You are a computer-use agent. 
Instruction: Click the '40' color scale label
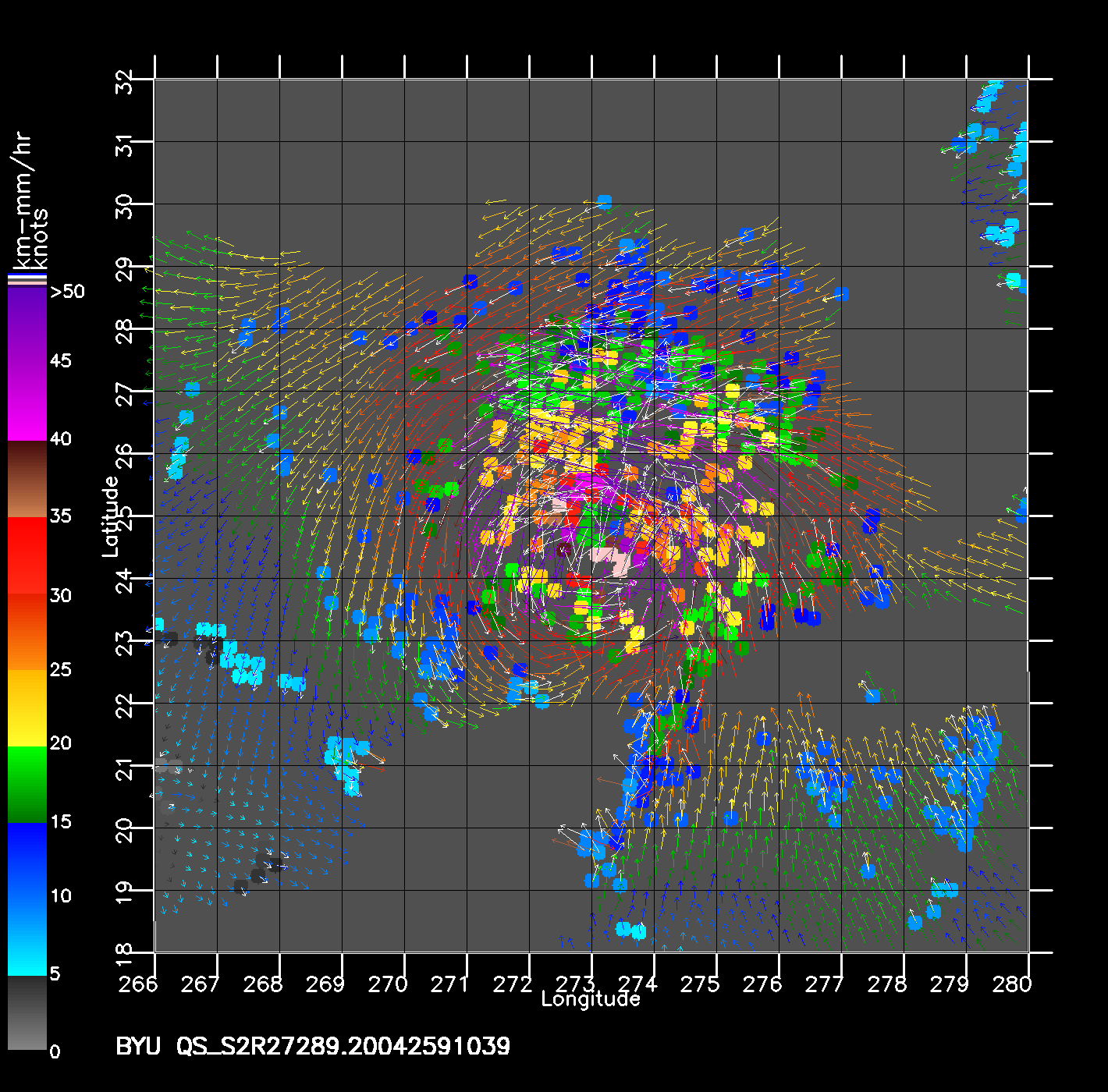point(61,438)
